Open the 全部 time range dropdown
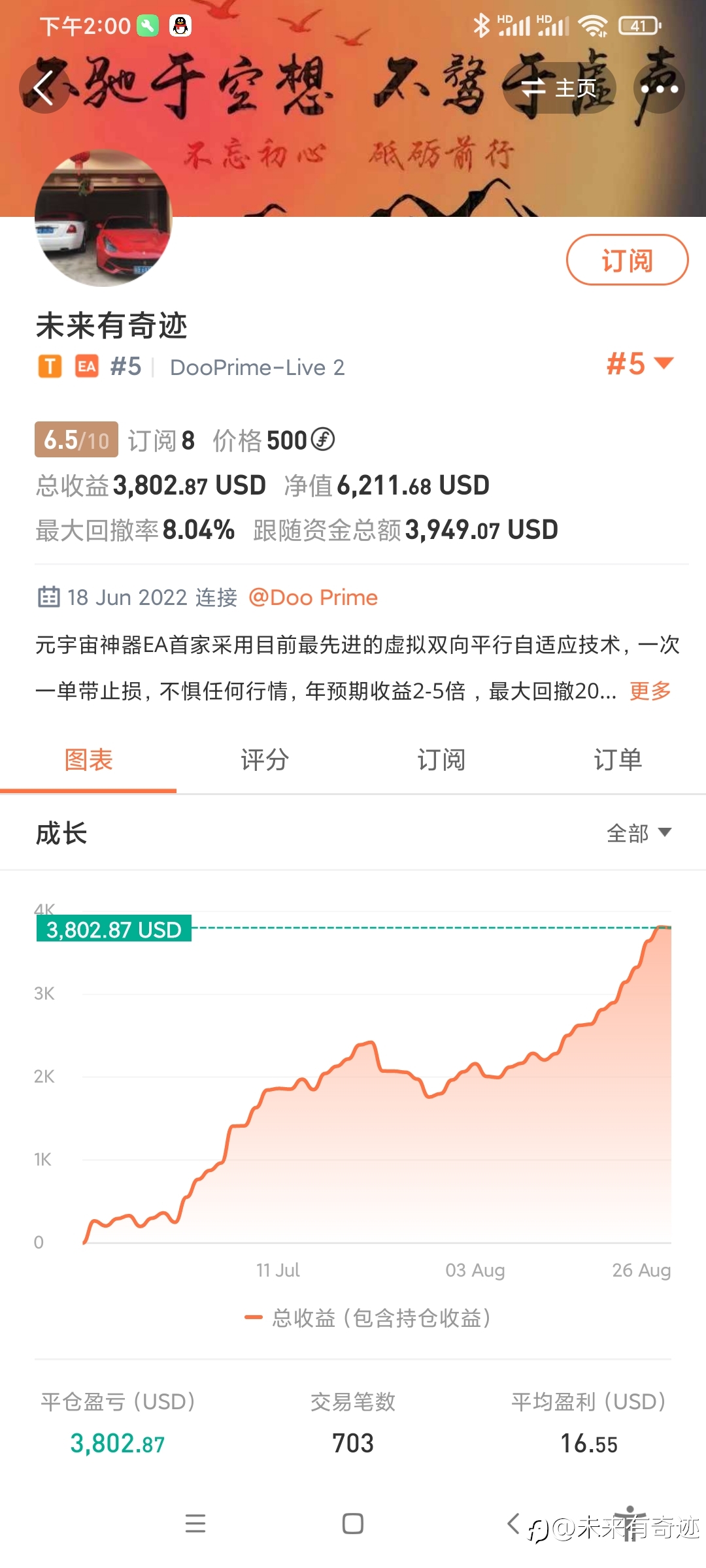Viewport: 706px width, 1568px height. click(x=639, y=833)
